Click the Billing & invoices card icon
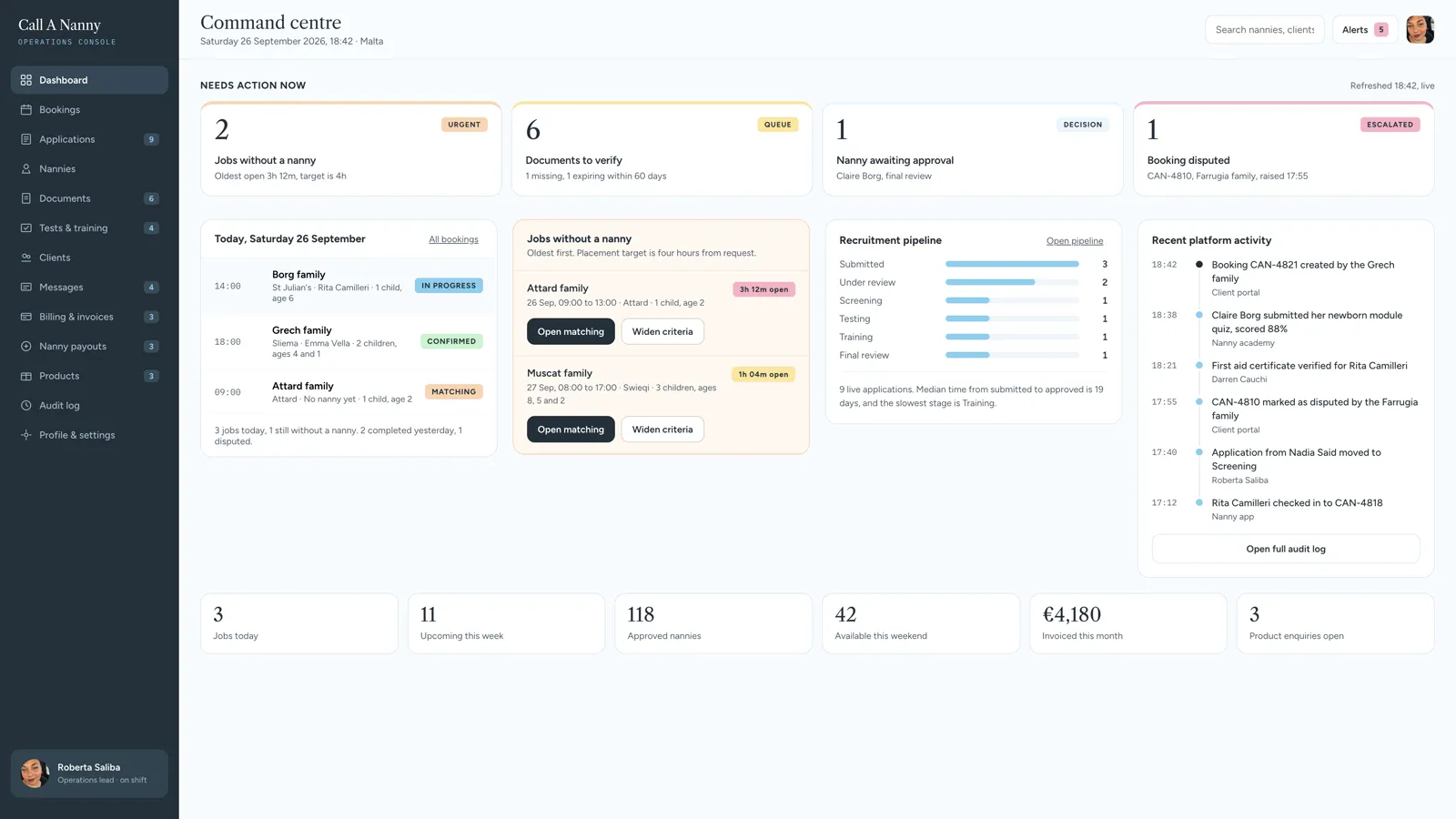This screenshot has height=819, width=1456. (26, 317)
